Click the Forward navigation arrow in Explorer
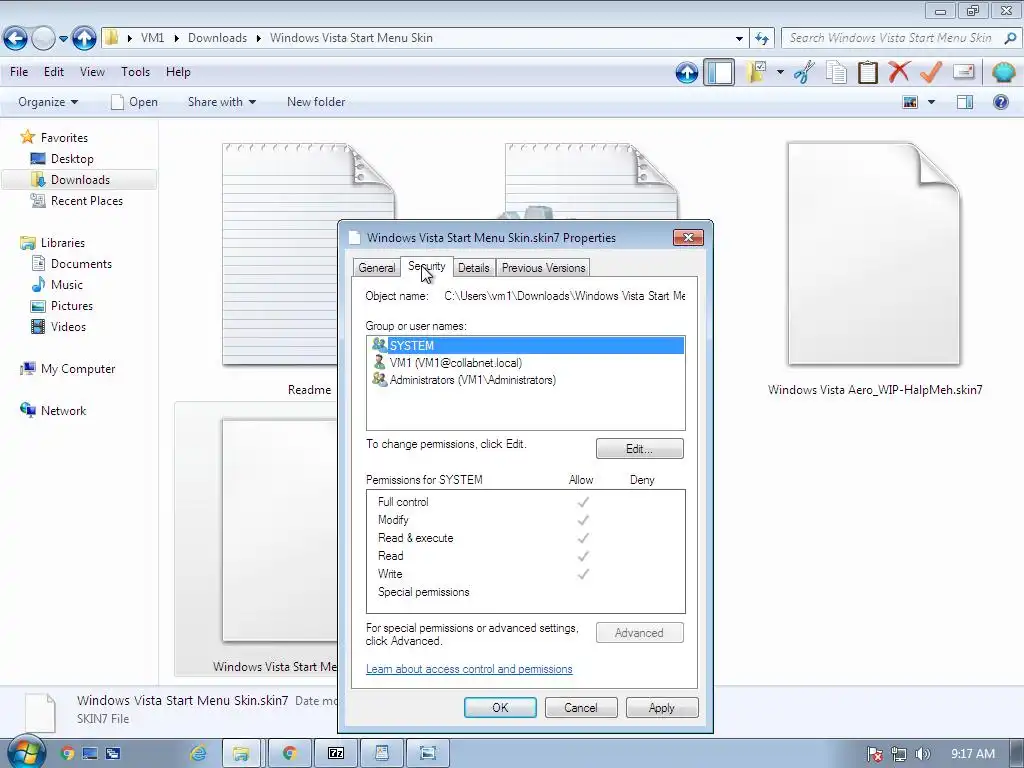 coord(44,39)
